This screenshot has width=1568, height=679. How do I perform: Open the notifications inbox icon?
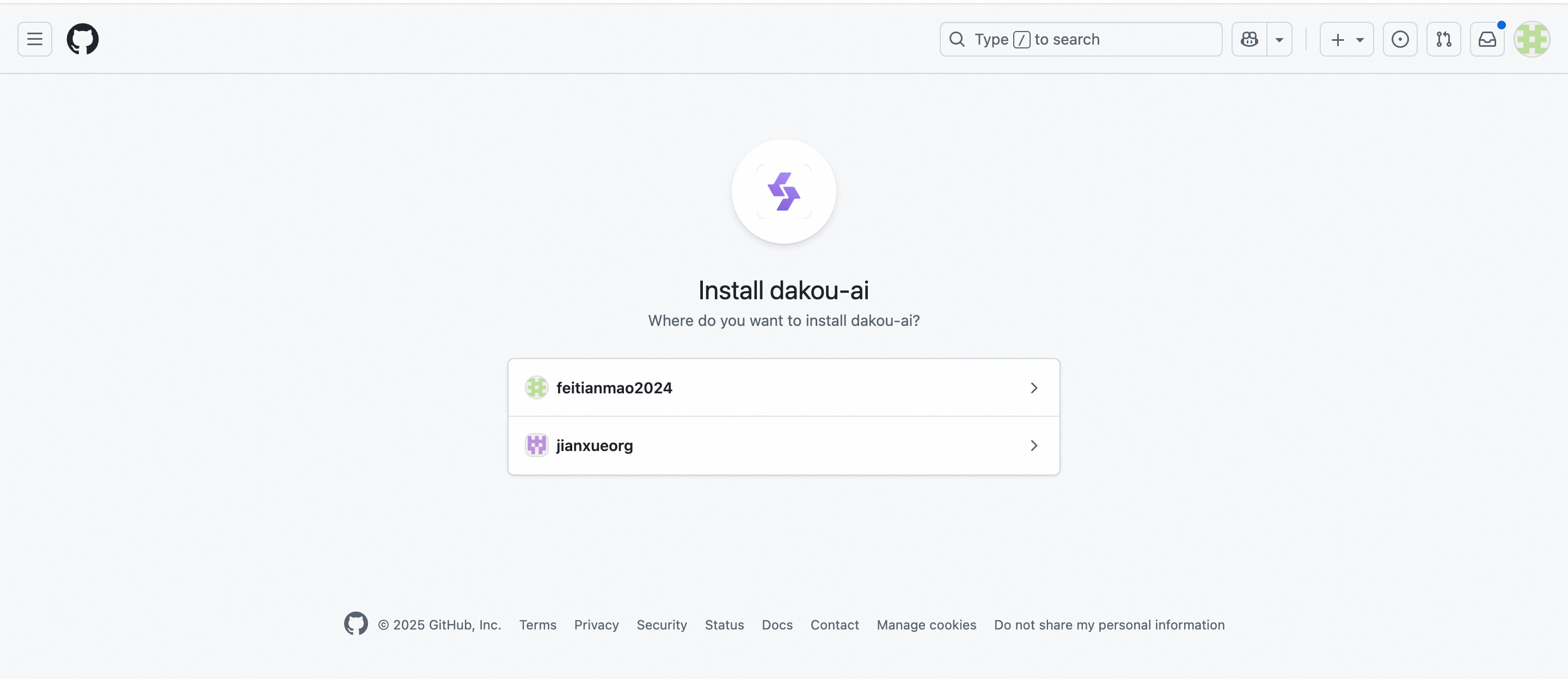coord(1487,40)
